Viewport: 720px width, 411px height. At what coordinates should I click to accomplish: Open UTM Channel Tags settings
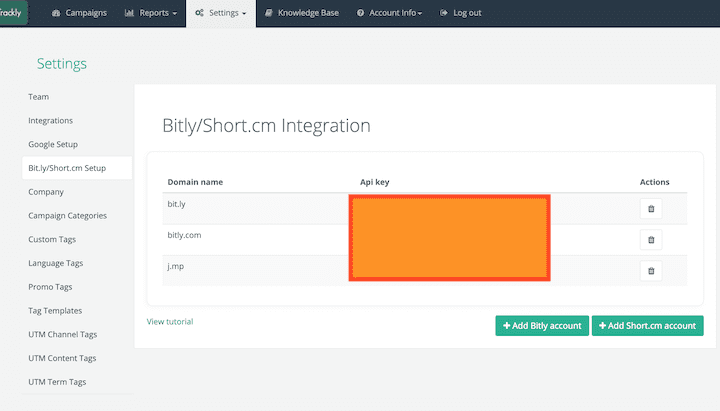62,335
